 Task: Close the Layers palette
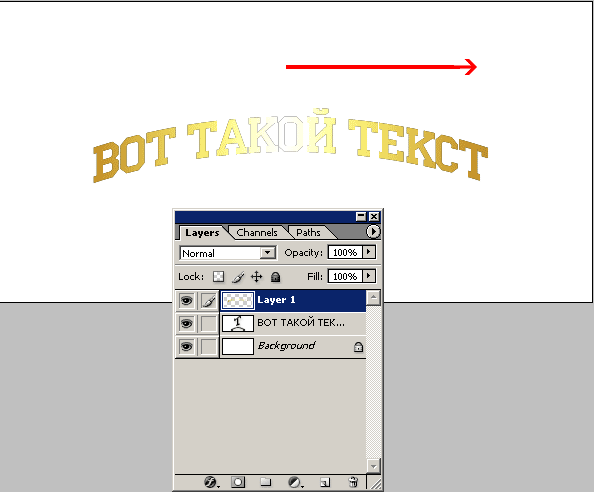pyautogui.click(x=374, y=216)
